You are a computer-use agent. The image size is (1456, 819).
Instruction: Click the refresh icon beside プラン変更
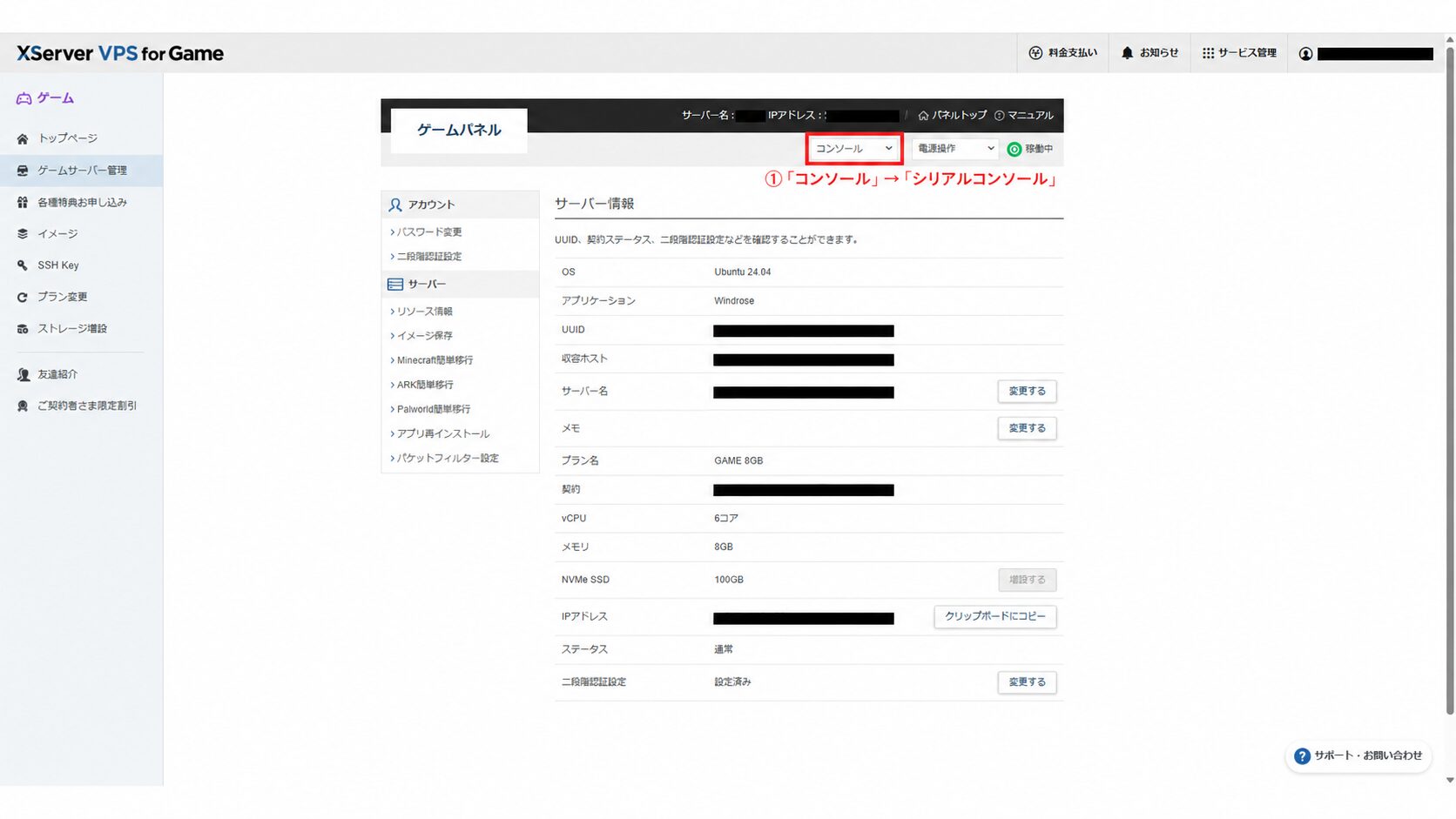click(x=23, y=297)
